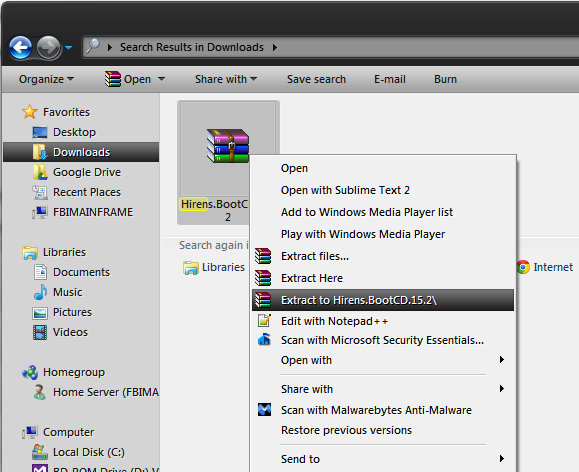Expand the arrow after Search Results in Downloads
Screen dimensions: 579x472
click(x=275, y=47)
